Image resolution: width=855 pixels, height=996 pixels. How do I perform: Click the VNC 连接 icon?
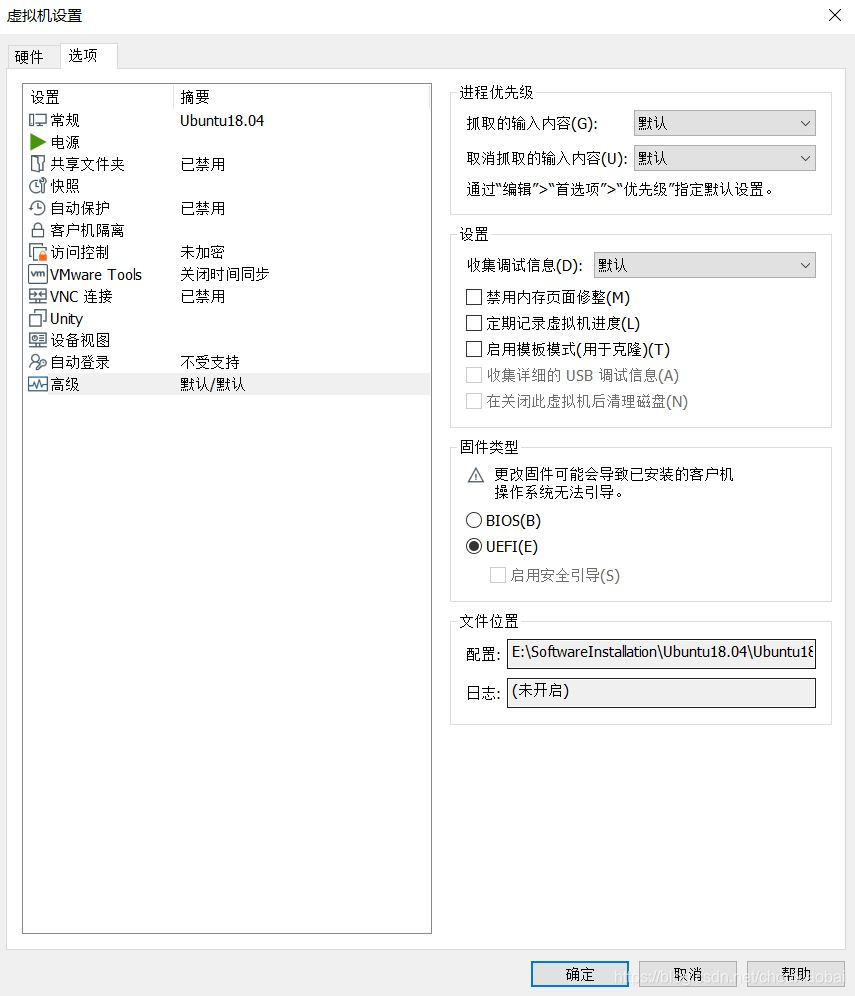point(37,296)
